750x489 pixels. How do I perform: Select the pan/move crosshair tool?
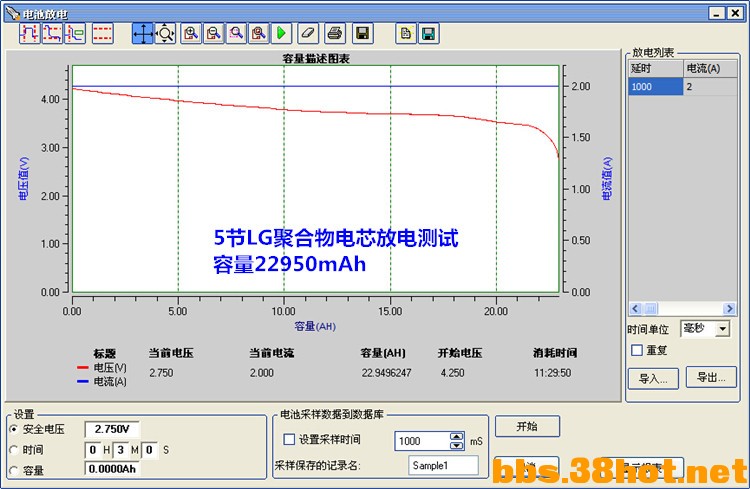143,33
